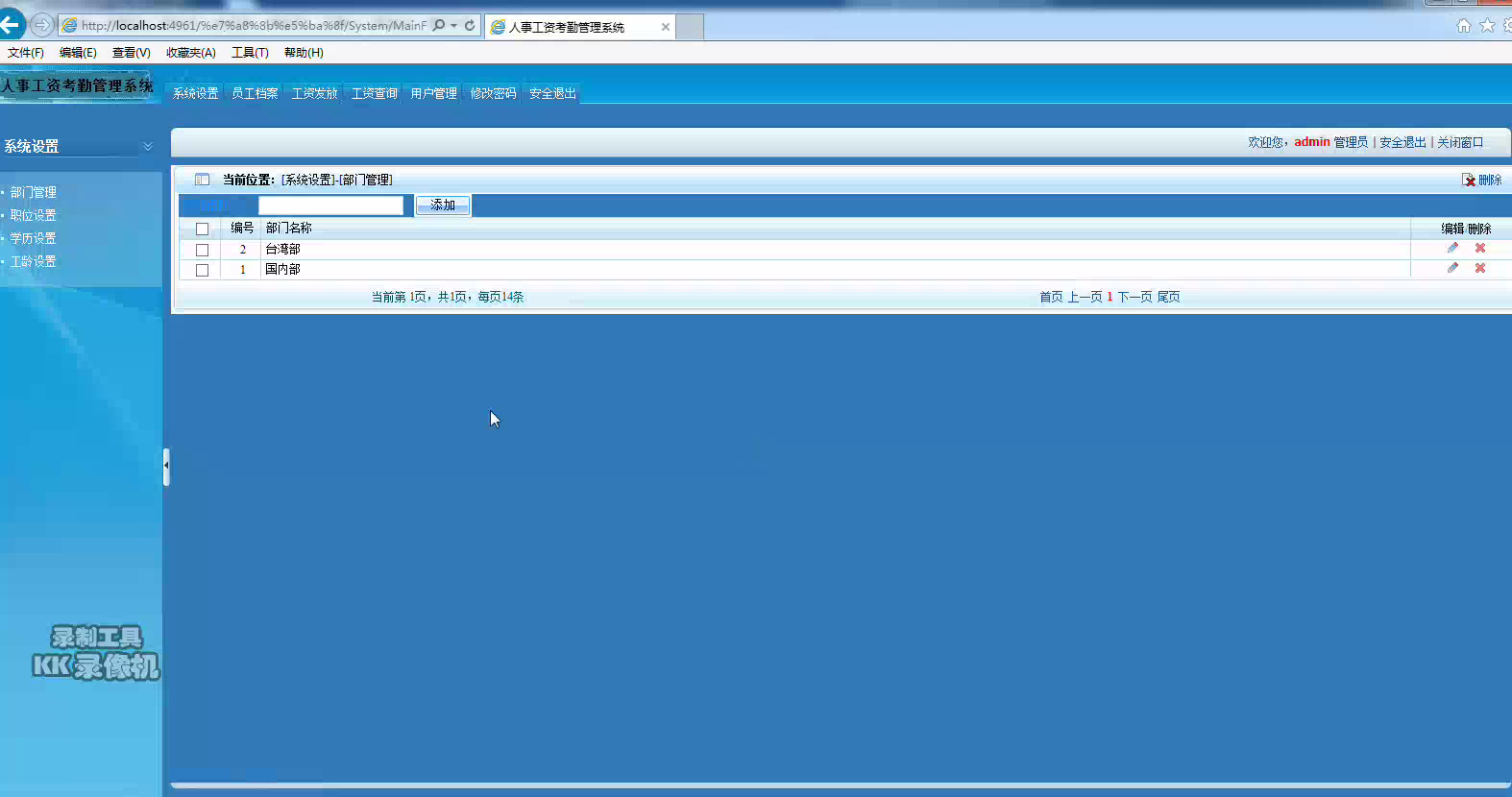The height and width of the screenshot is (797, 1512).
Task: Click the 添加 button
Action: click(x=443, y=205)
